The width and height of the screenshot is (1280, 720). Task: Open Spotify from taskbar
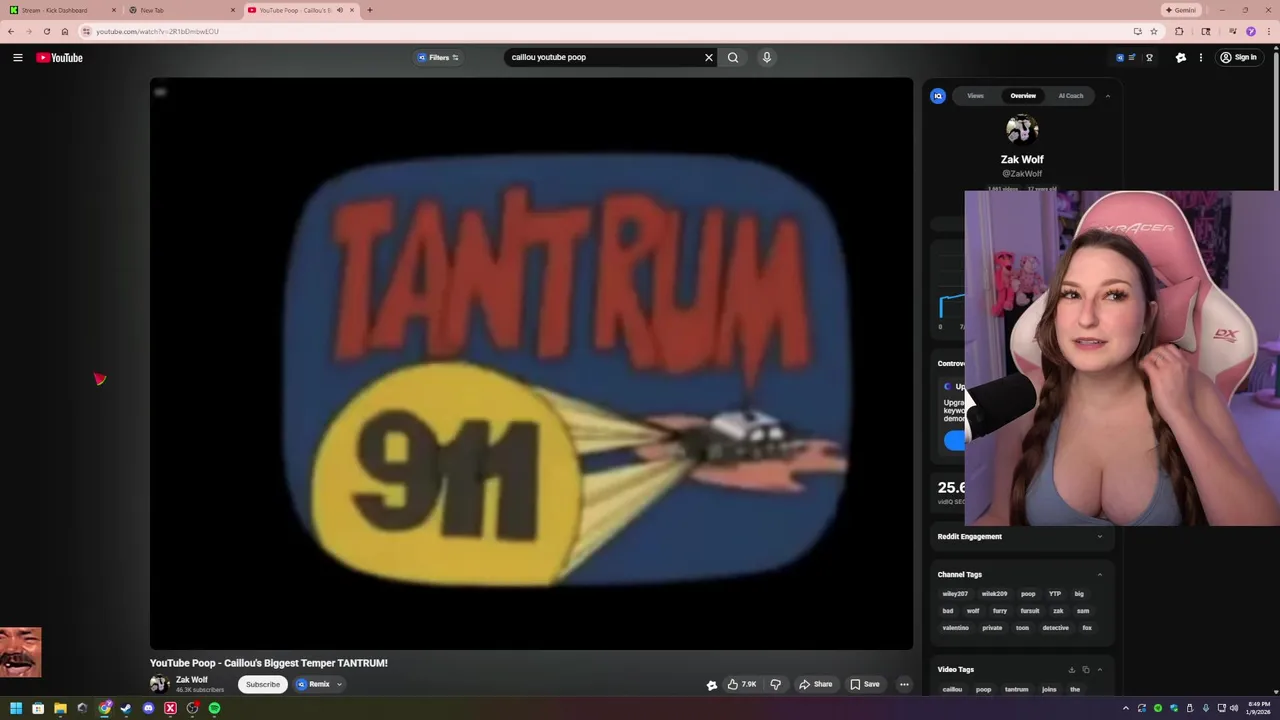point(214,708)
